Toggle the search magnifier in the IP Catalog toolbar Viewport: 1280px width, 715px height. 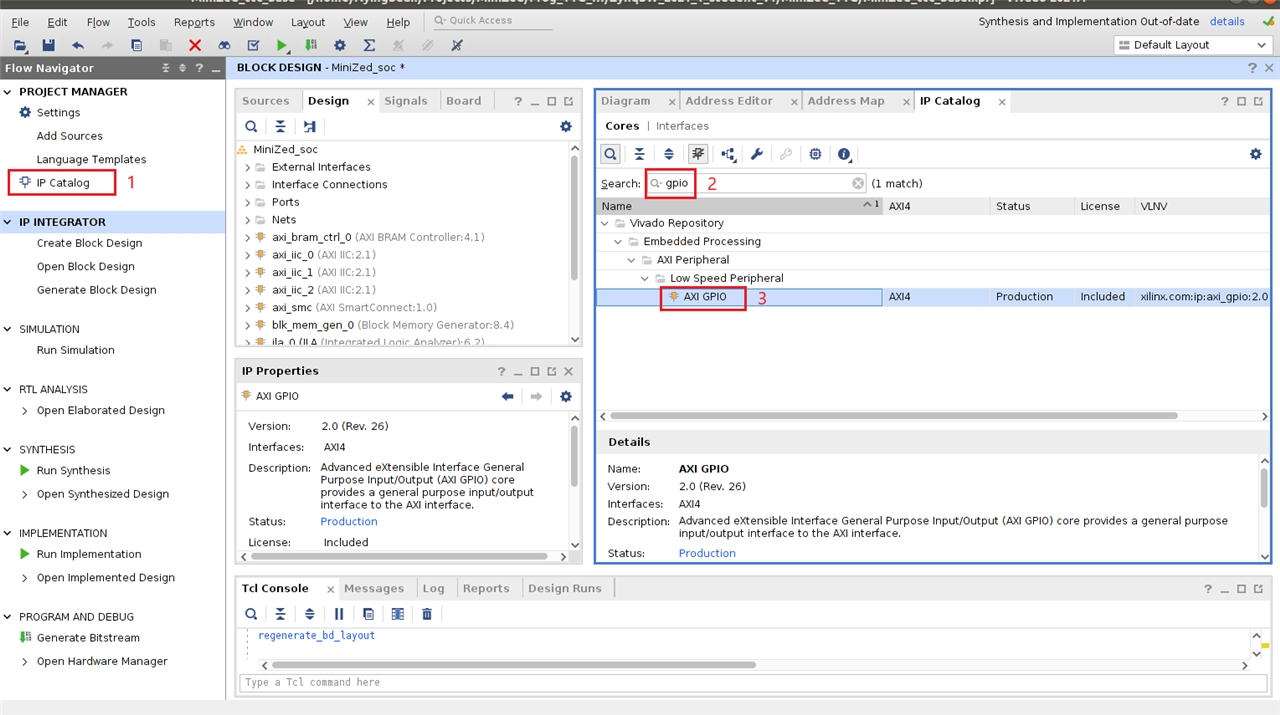point(610,154)
